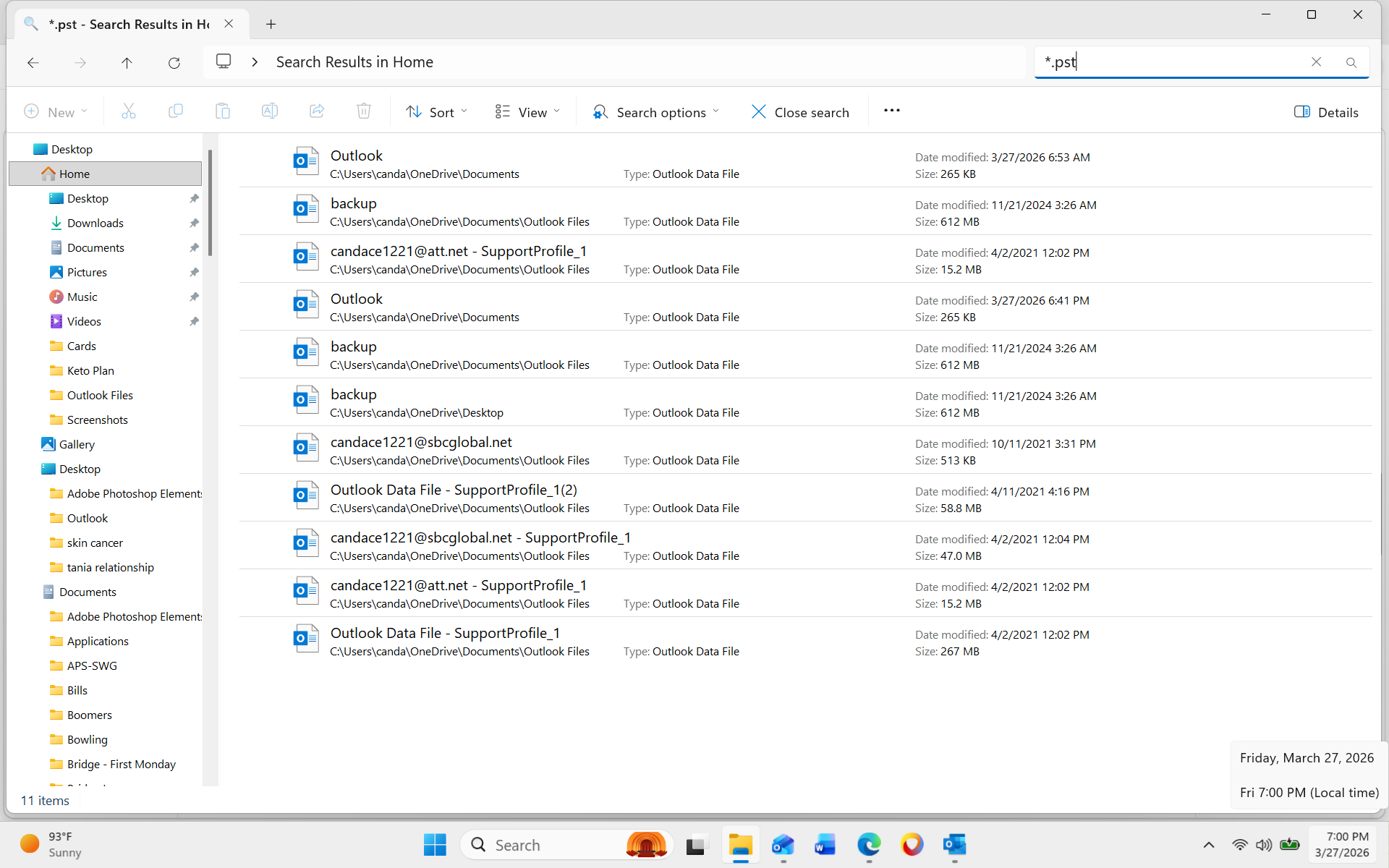
Task: Click the Delete trash can icon
Action: tap(364, 111)
